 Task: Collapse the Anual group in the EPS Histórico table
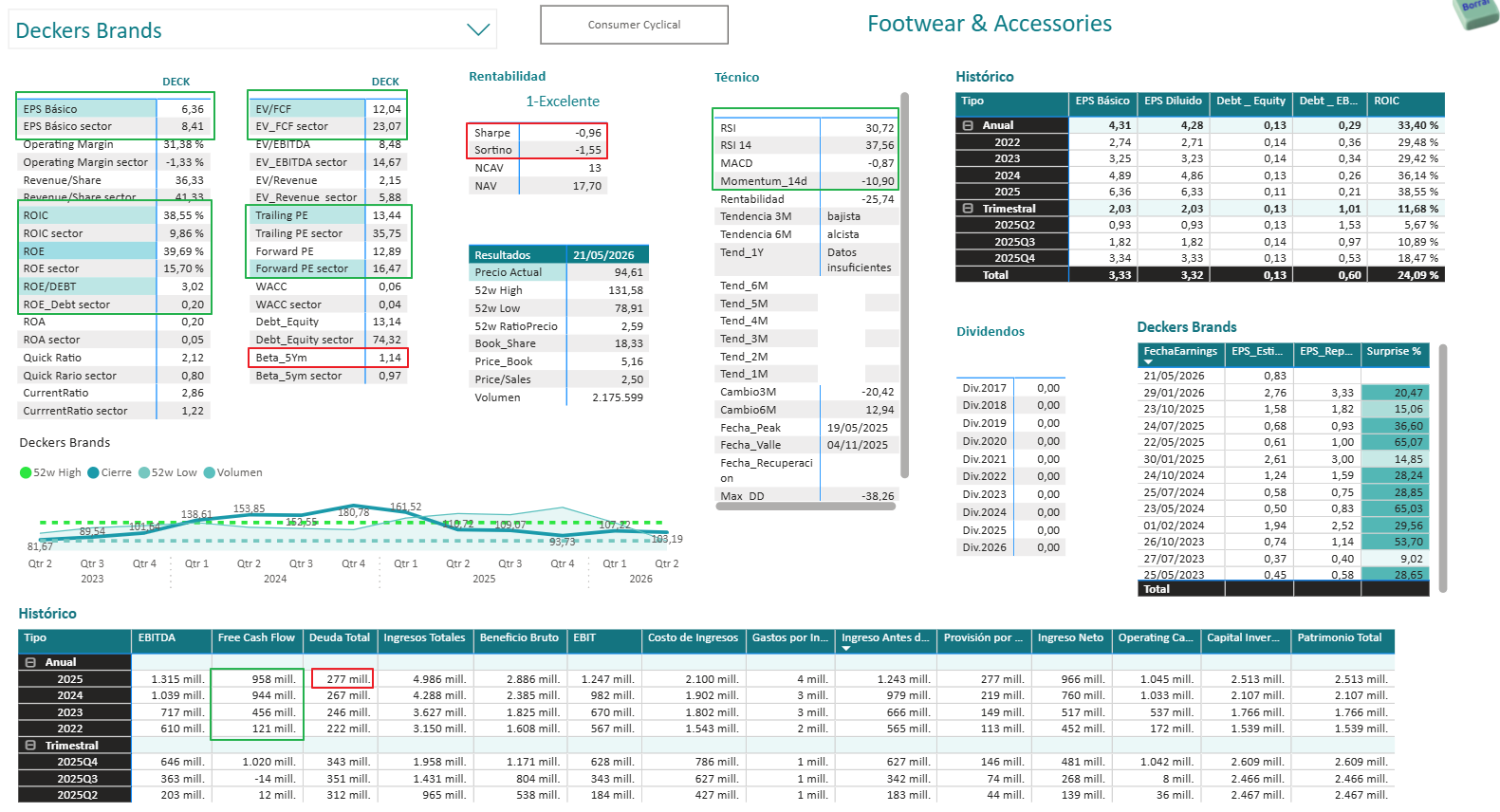pyautogui.click(x=968, y=125)
